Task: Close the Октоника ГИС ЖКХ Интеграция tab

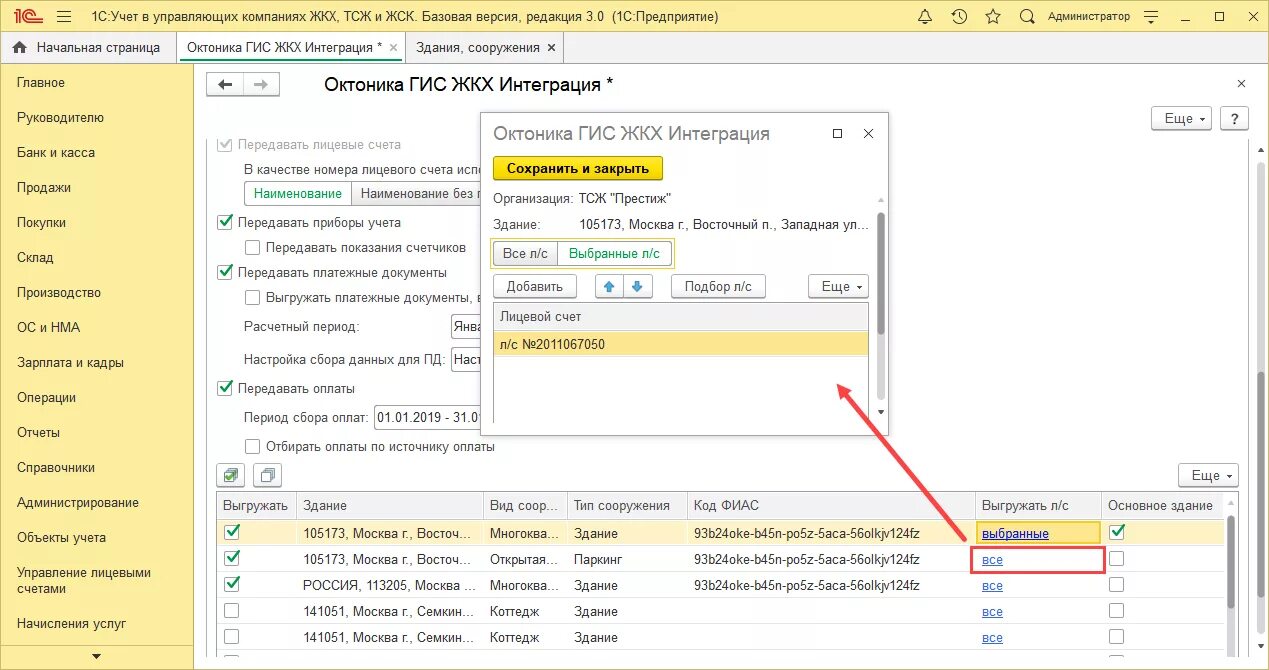Action: point(393,47)
